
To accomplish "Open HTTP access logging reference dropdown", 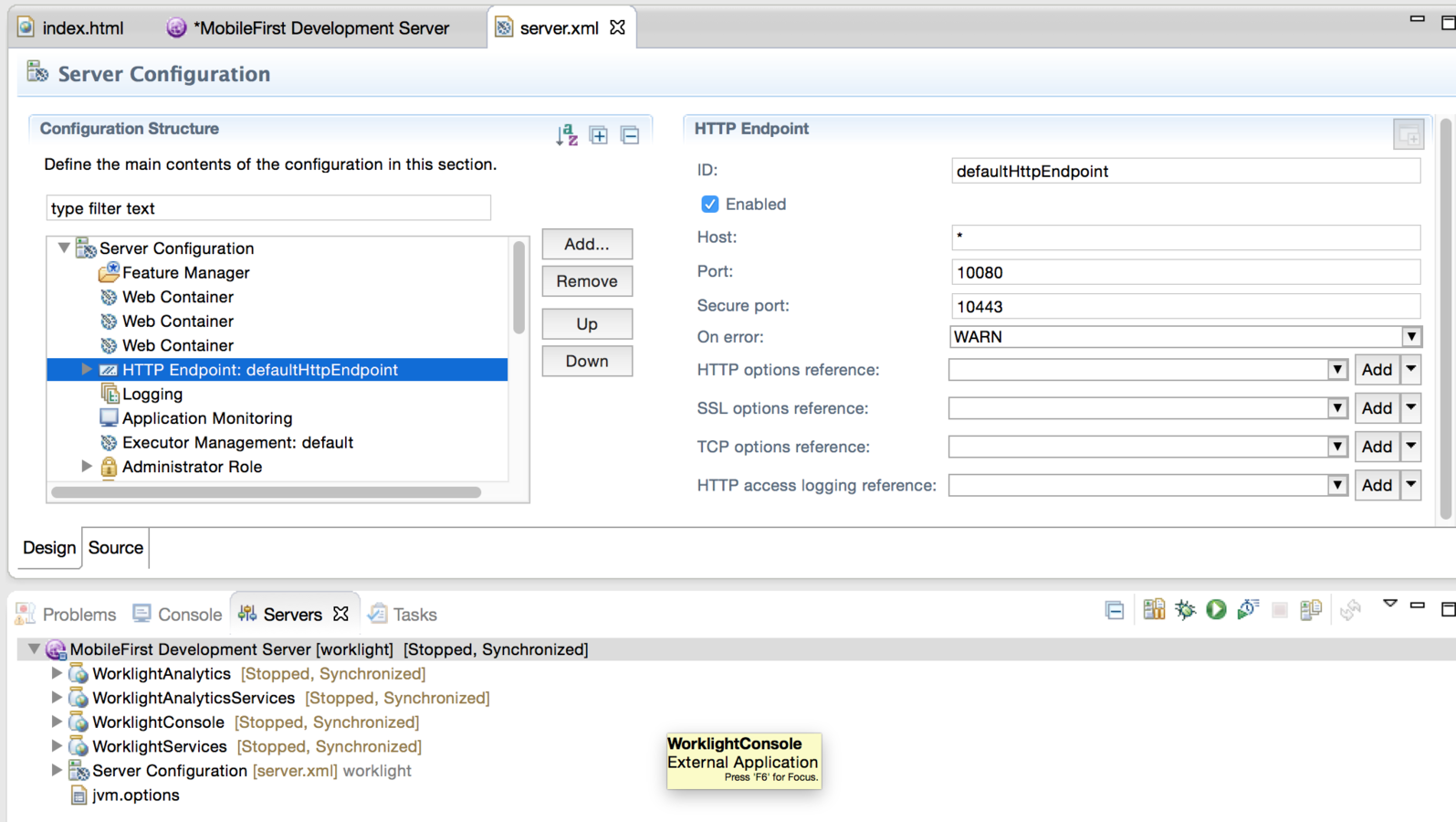I will coord(1337,485).
